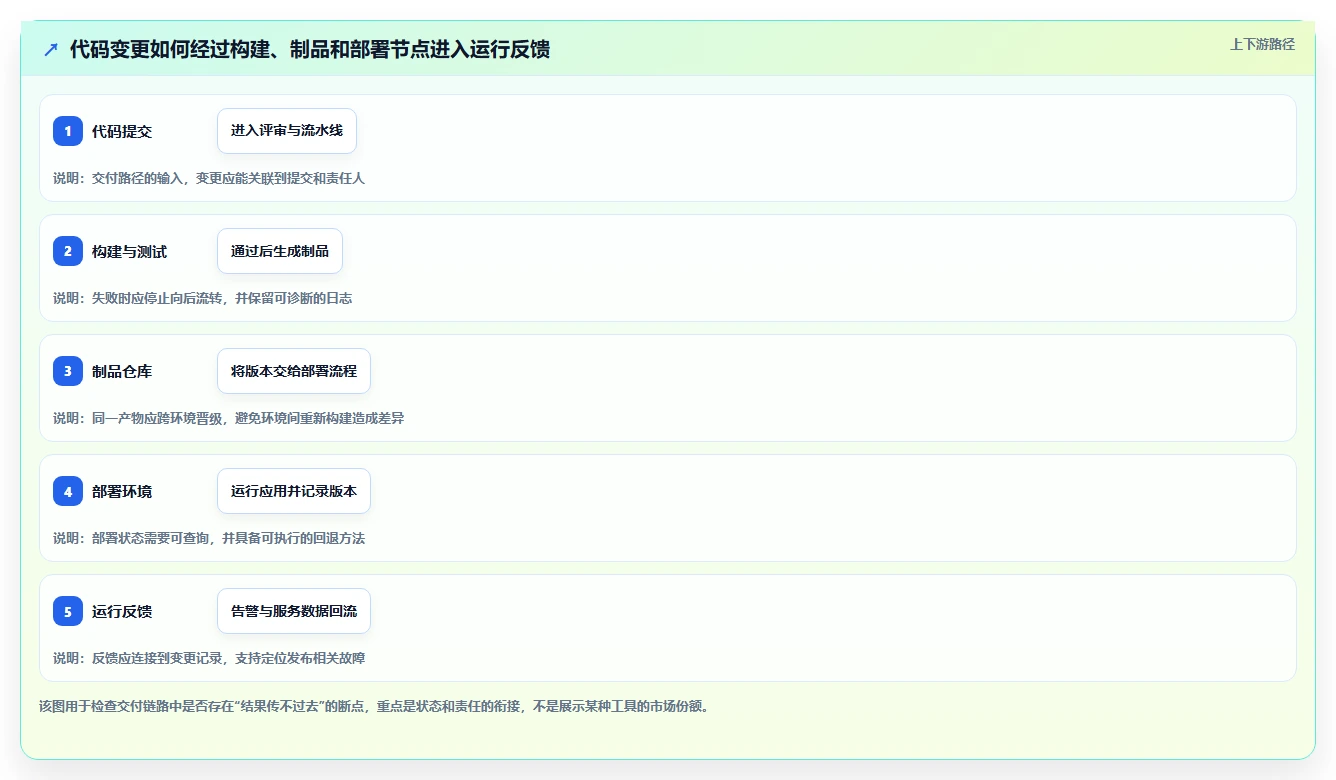Click the footer caption 该图用于检查交付链路
Image resolution: width=1336 pixels, height=780 pixels.
tap(373, 706)
